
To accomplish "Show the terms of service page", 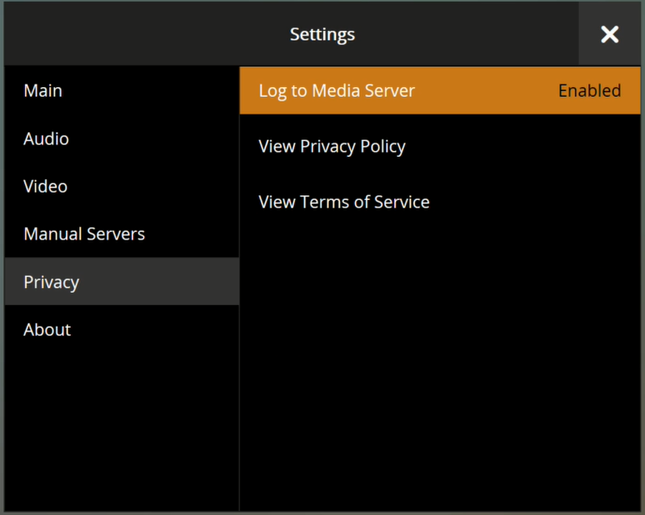I will pyautogui.click(x=344, y=202).
